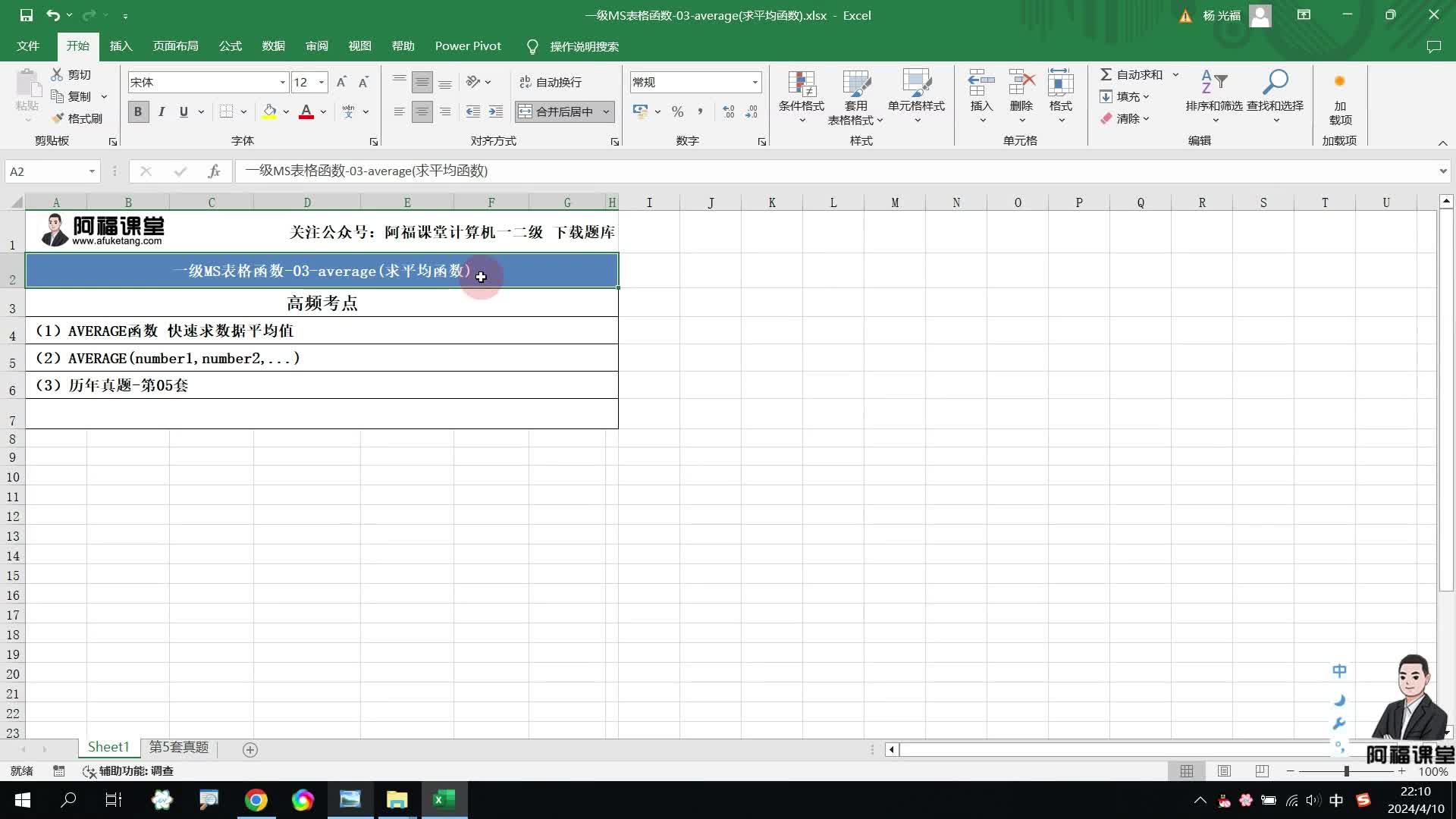This screenshot has width=1456, height=819.
Task: Click AutoSum 自动求和 button
Action: [1131, 74]
